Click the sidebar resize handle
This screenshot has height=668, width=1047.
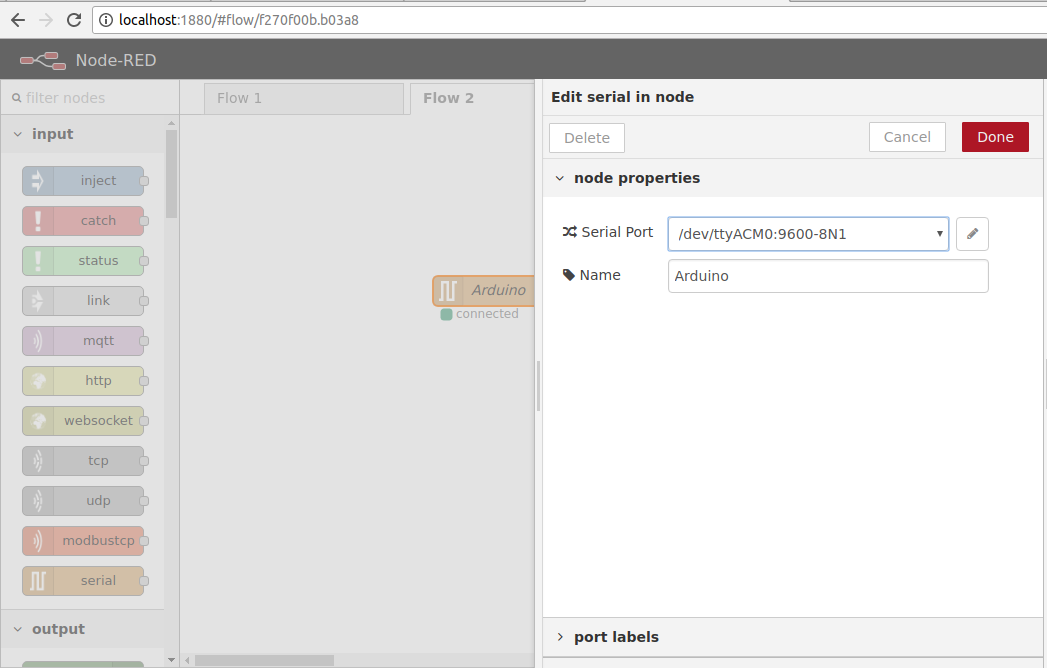[538, 386]
